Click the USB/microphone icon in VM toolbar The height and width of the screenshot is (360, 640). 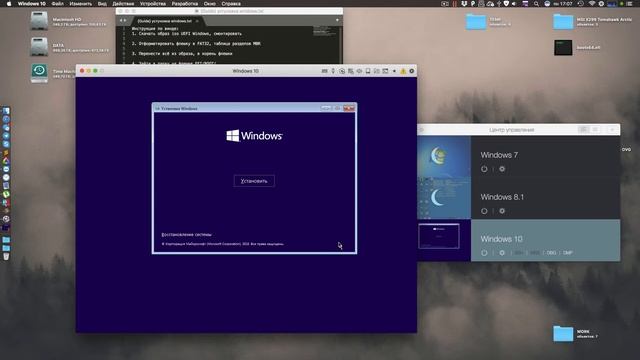tap(333, 71)
